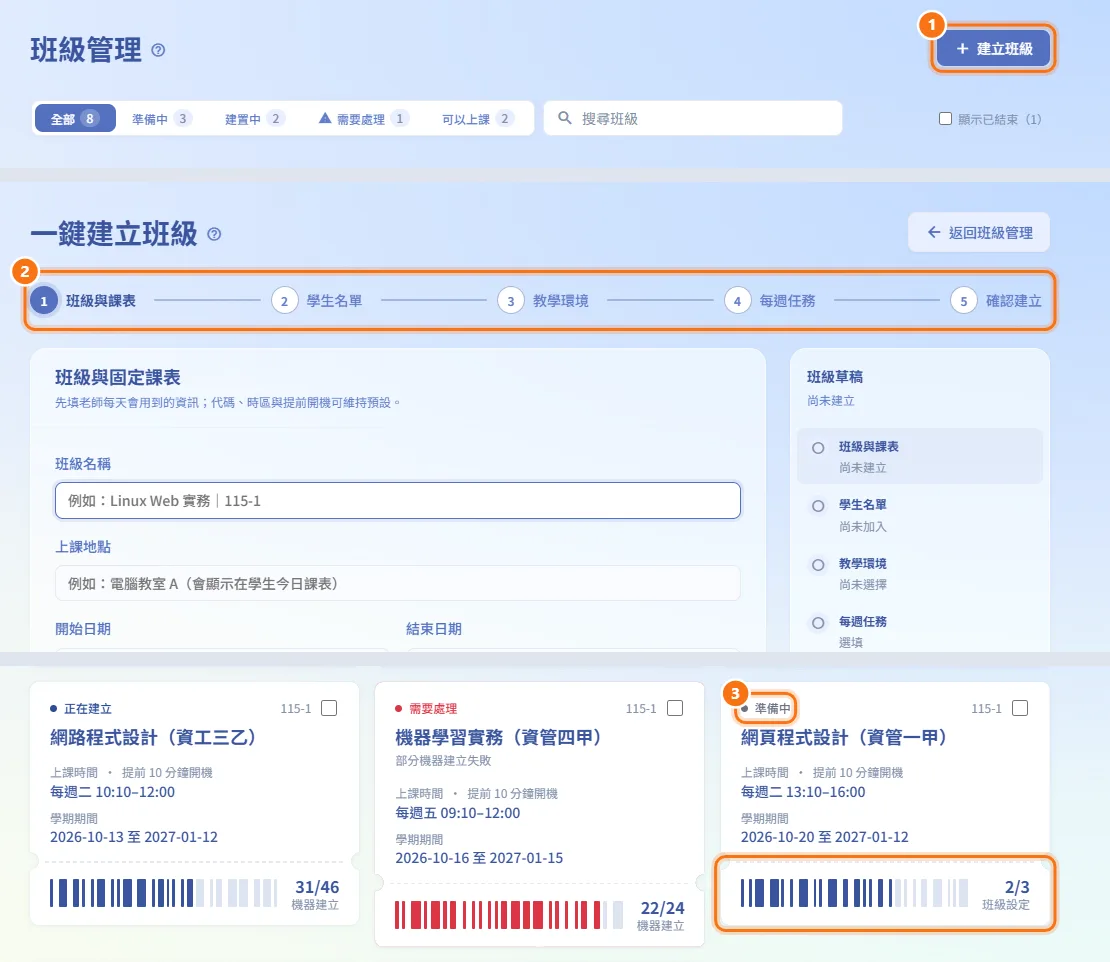Enable 顯示已結束 checkbox
This screenshot has width=1110, height=962.
[945, 119]
